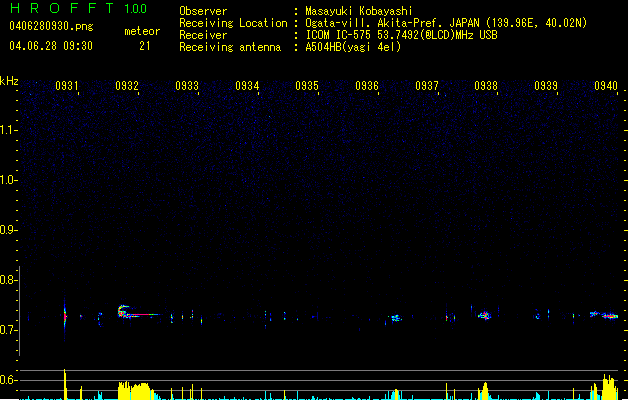Click the observer name Masayuki Kobayashi
The image size is (629, 400).
point(359,11)
